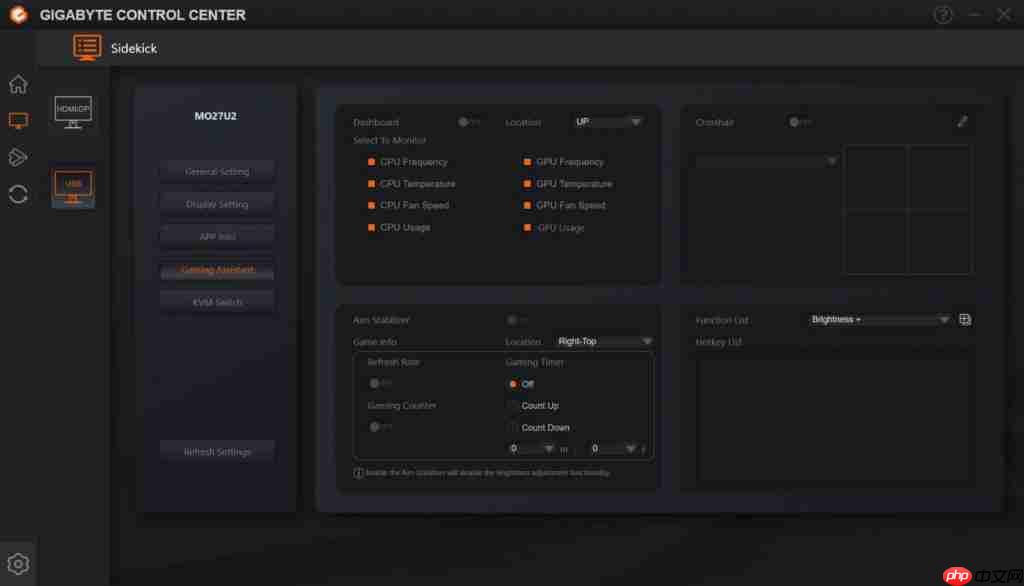Viewport: 1024px width, 586px height.
Task: Uncheck the CPU Temperature checkbox
Action: [371, 184]
